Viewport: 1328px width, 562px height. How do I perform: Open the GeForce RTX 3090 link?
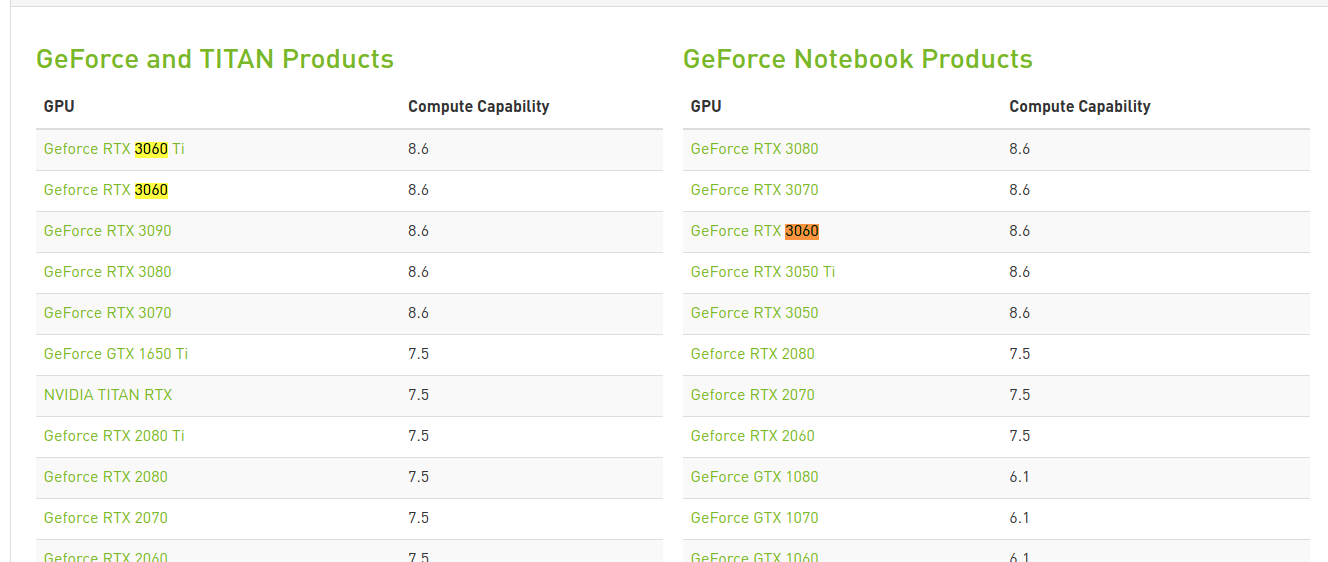(x=108, y=231)
